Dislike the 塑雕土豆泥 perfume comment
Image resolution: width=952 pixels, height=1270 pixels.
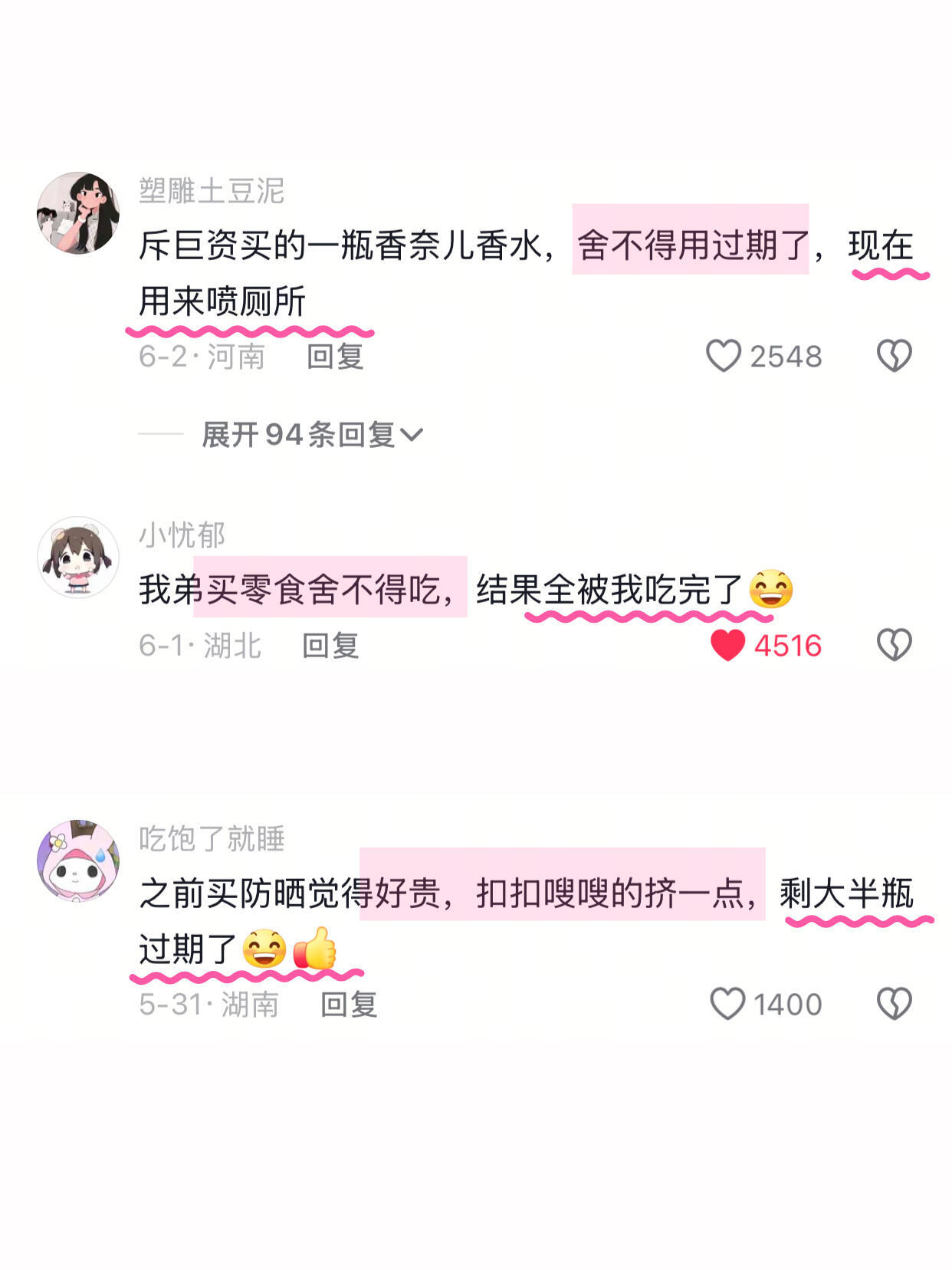point(894,357)
